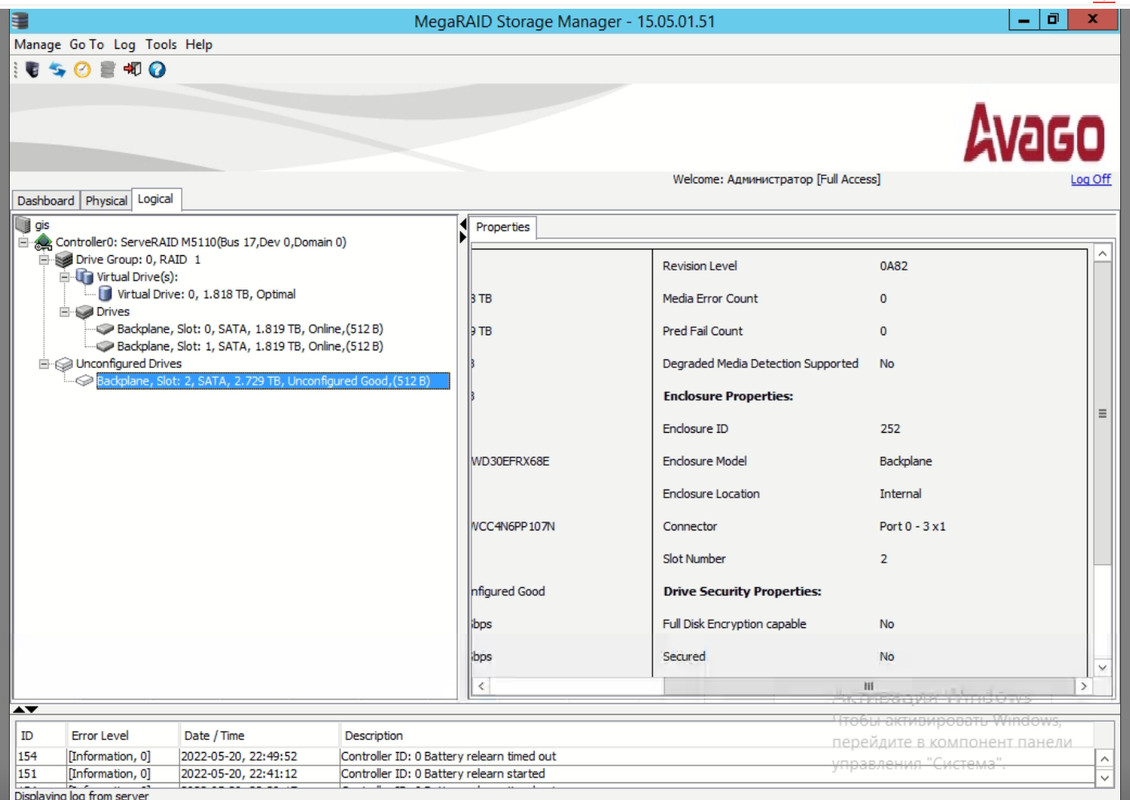Click the Virtual Drive 0 cylinder icon
This screenshot has width=1130, height=800.
pyautogui.click(x=105, y=294)
